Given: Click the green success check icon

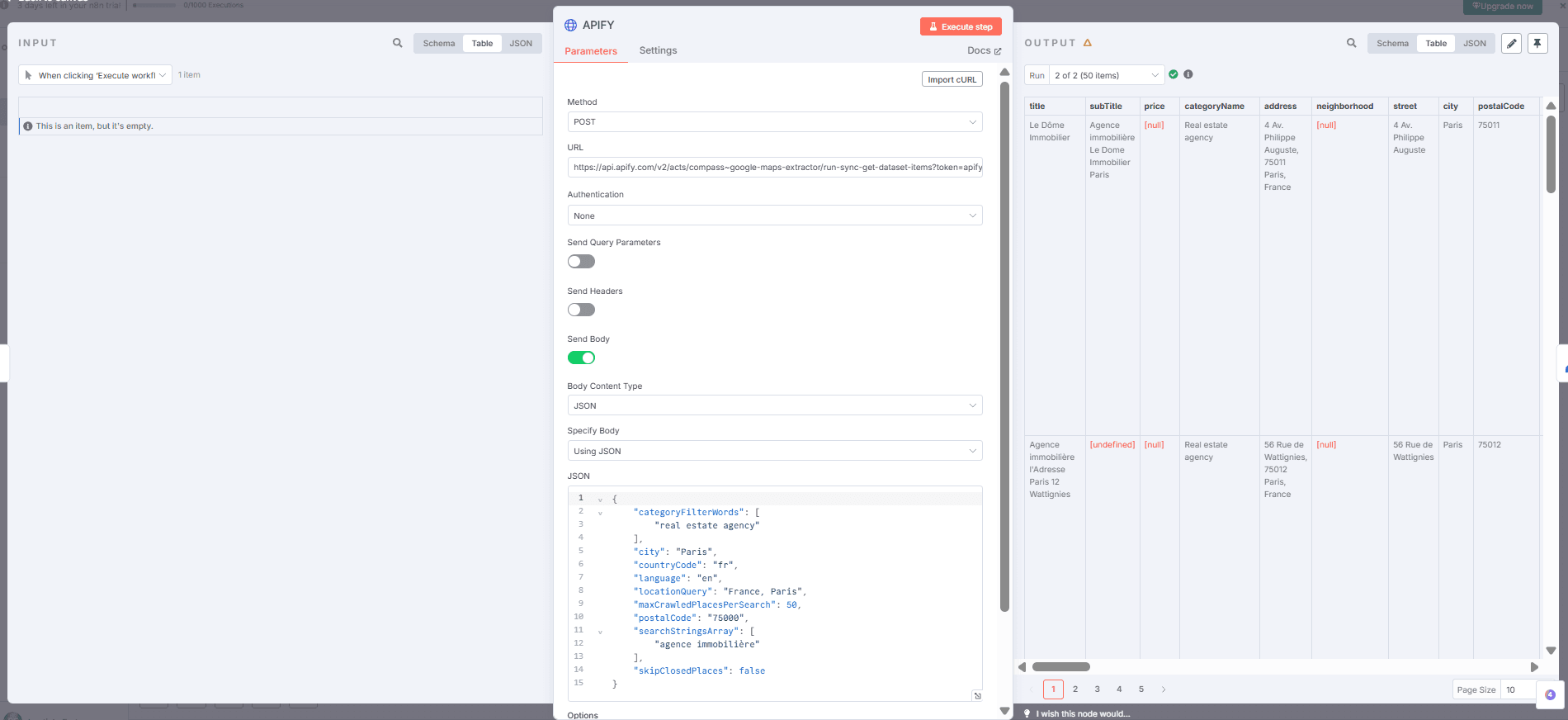Looking at the screenshot, I should (x=1174, y=74).
